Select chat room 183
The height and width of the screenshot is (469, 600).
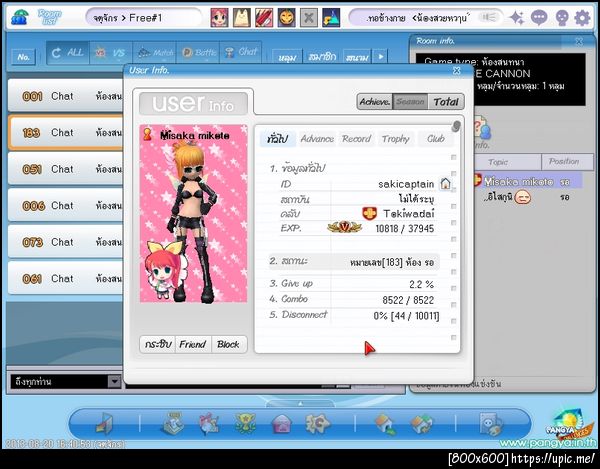[x=65, y=132]
